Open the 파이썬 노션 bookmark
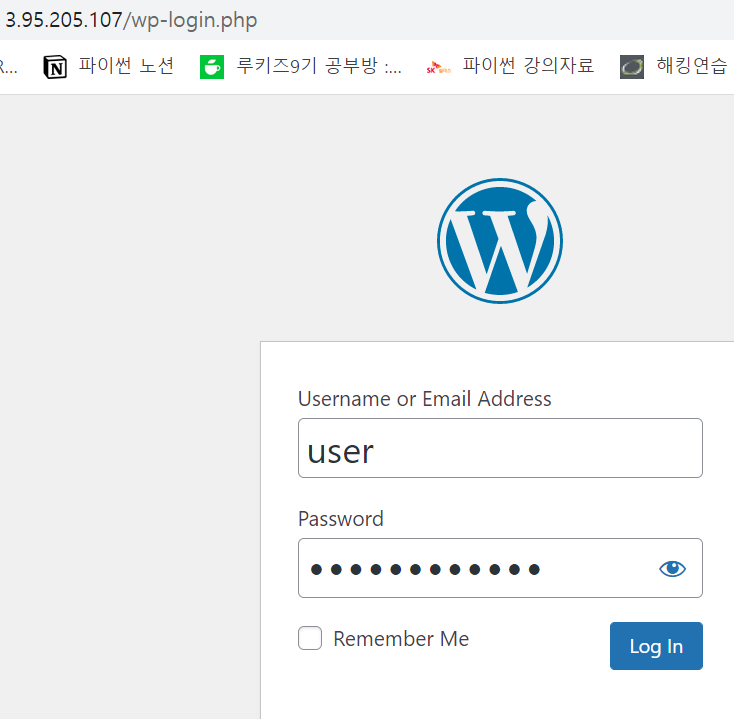The height and width of the screenshot is (719, 734). (109, 66)
